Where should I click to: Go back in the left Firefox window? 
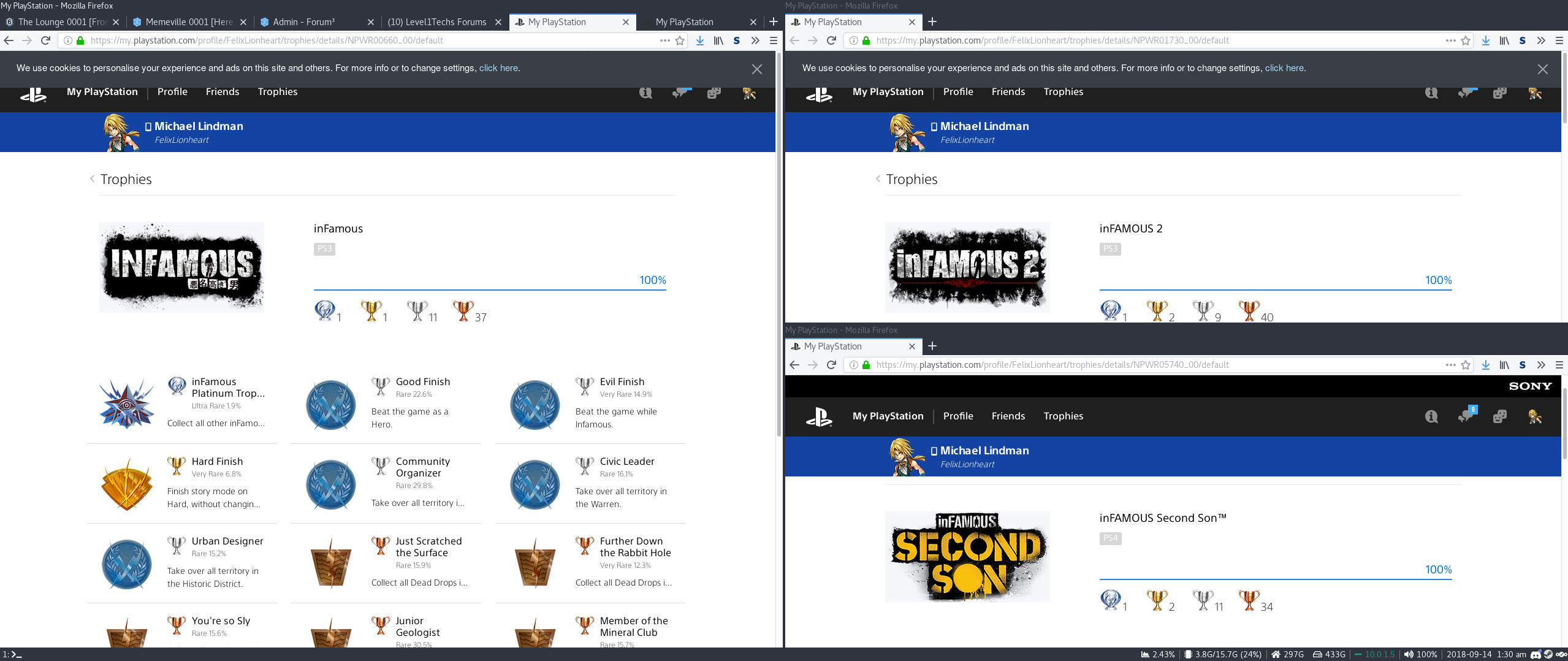9,40
